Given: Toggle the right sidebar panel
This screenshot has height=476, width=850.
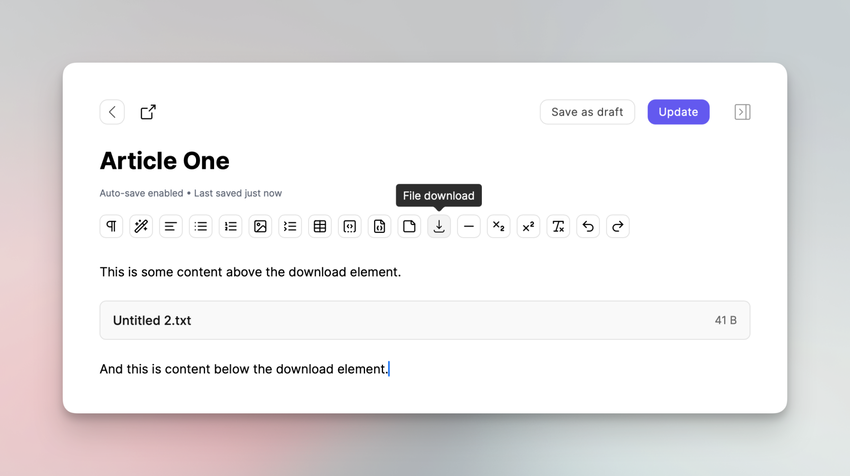Looking at the screenshot, I should (x=742, y=112).
